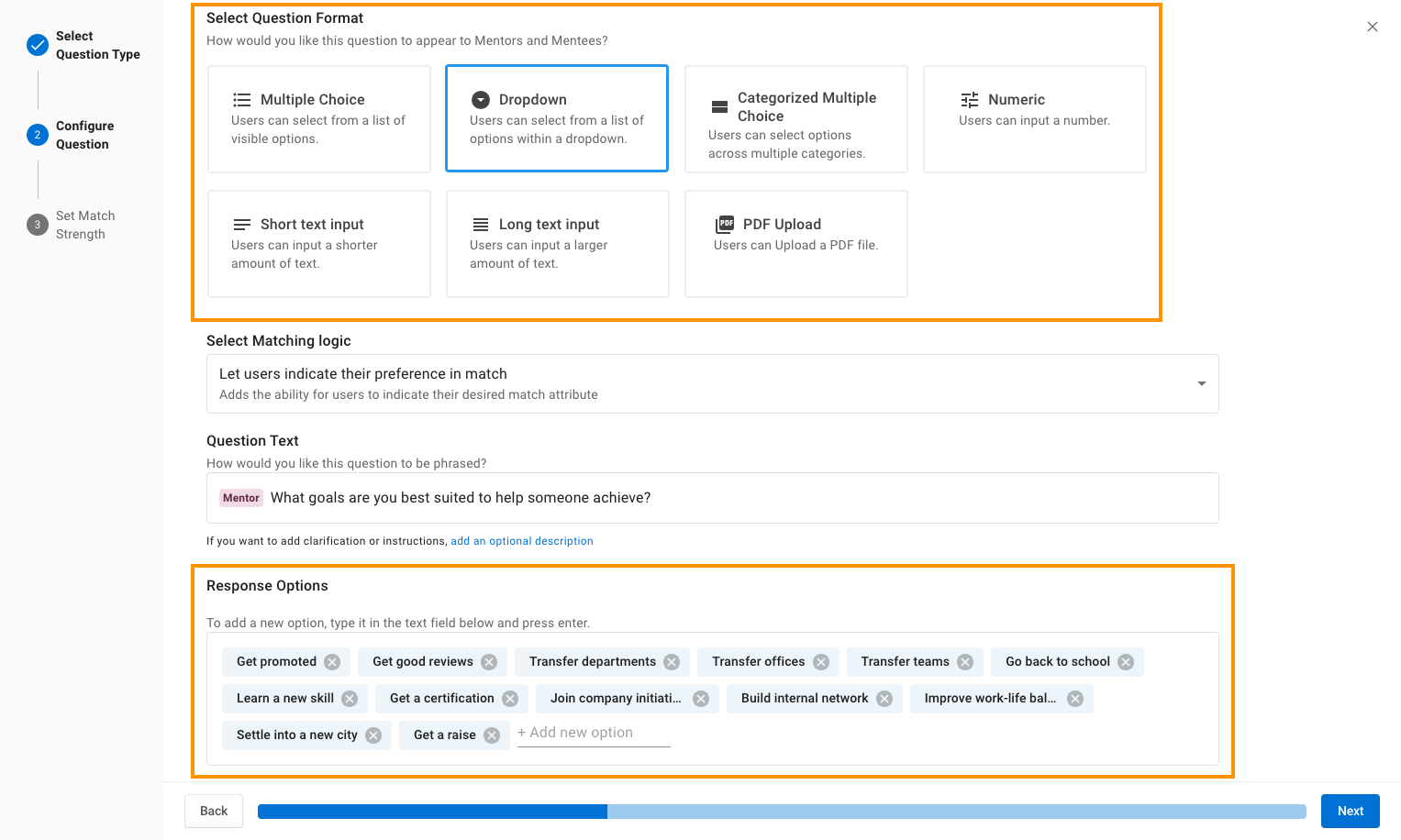
Task: Remove the 'Improve work-life bal...' option chip
Action: (1075, 699)
